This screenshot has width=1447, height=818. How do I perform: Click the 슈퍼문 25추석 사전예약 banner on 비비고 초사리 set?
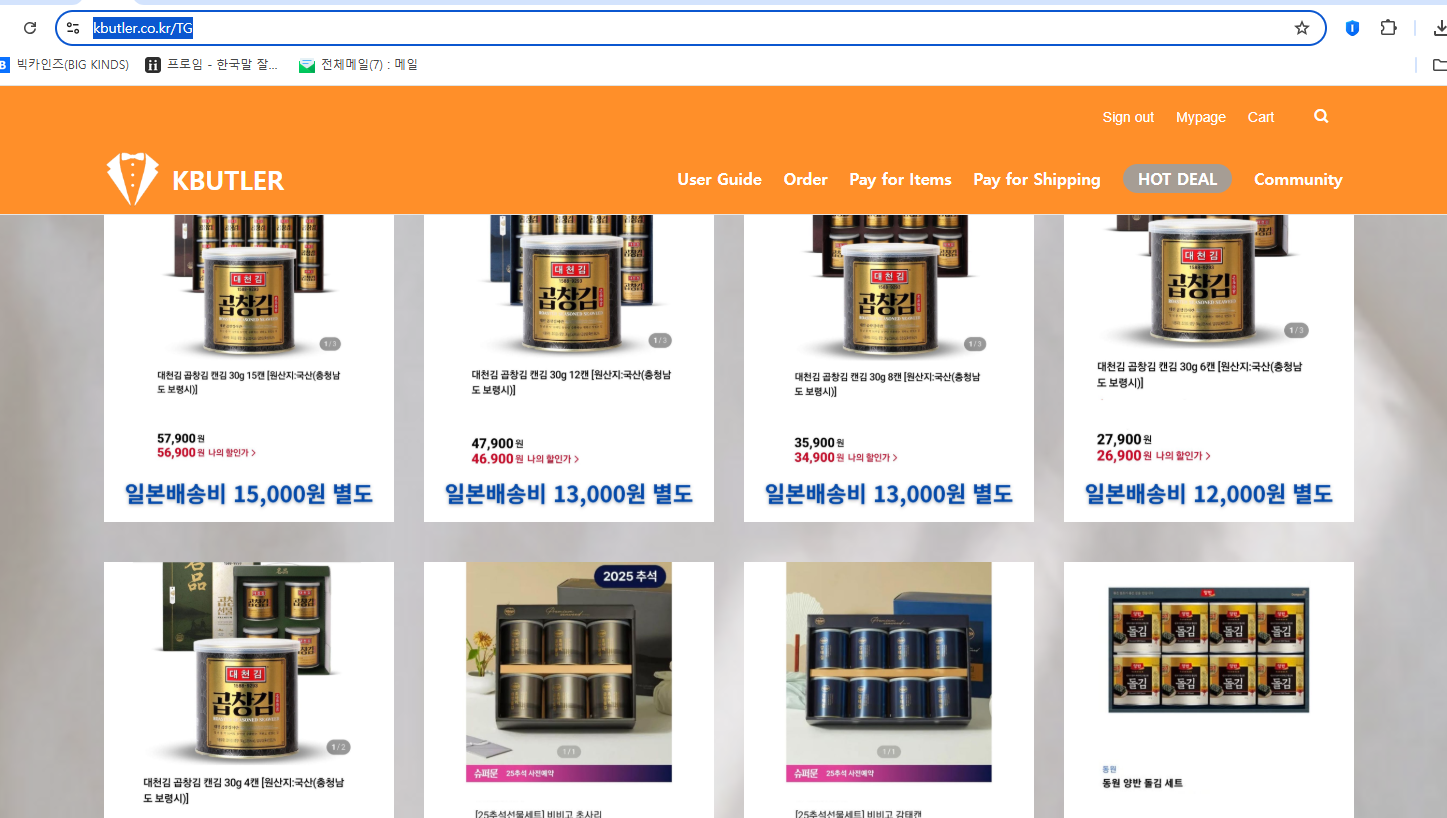click(569, 774)
